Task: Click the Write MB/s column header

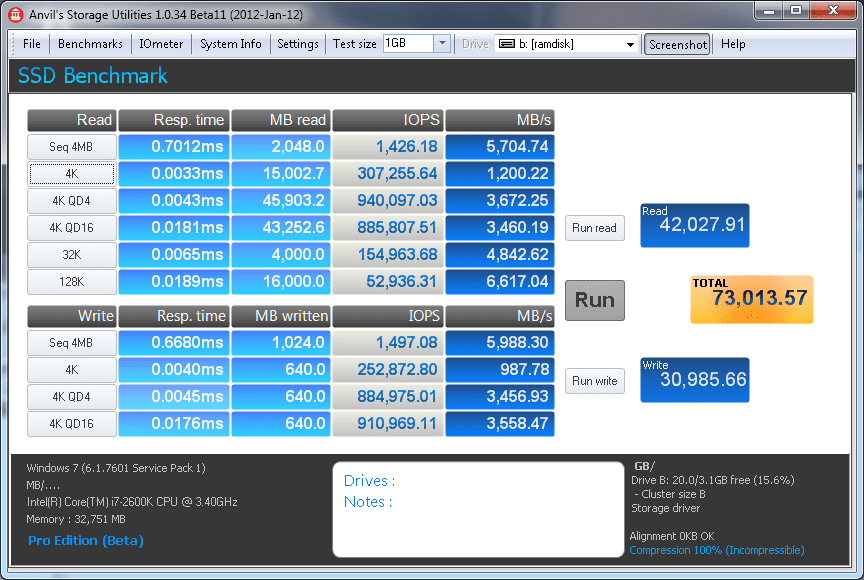Action: click(x=500, y=316)
